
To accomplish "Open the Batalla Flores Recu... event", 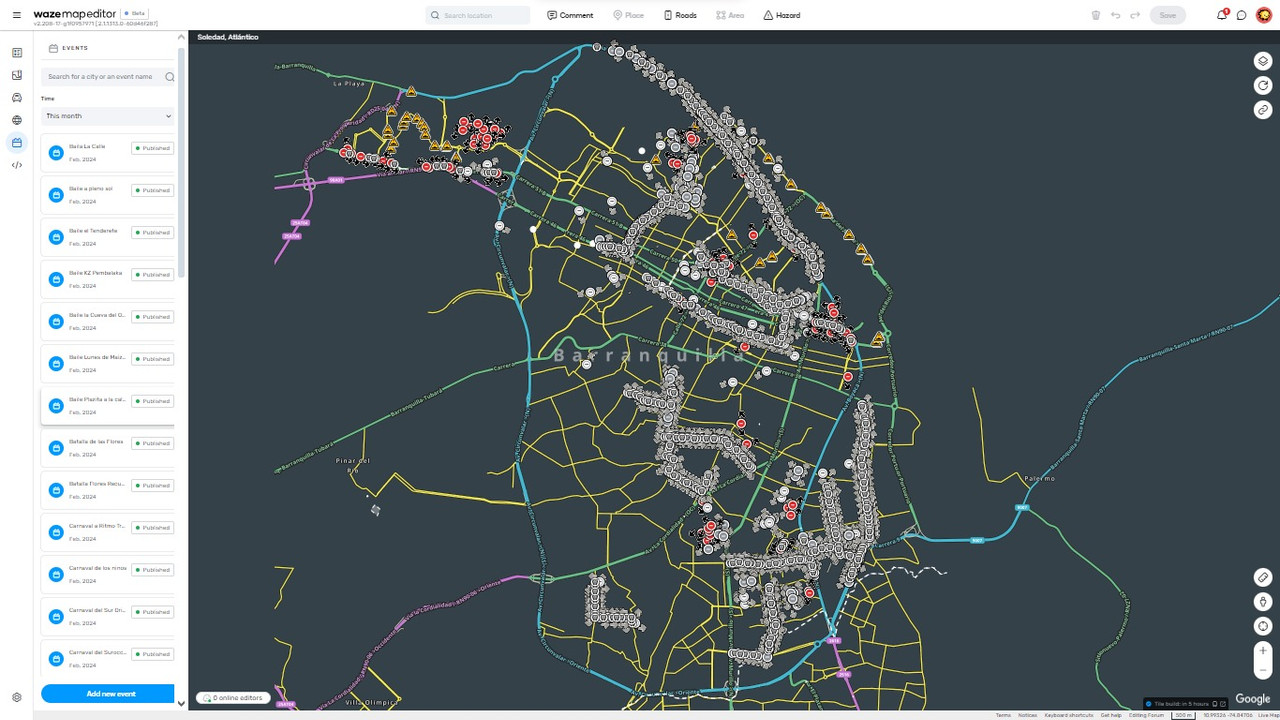I will point(108,490).
